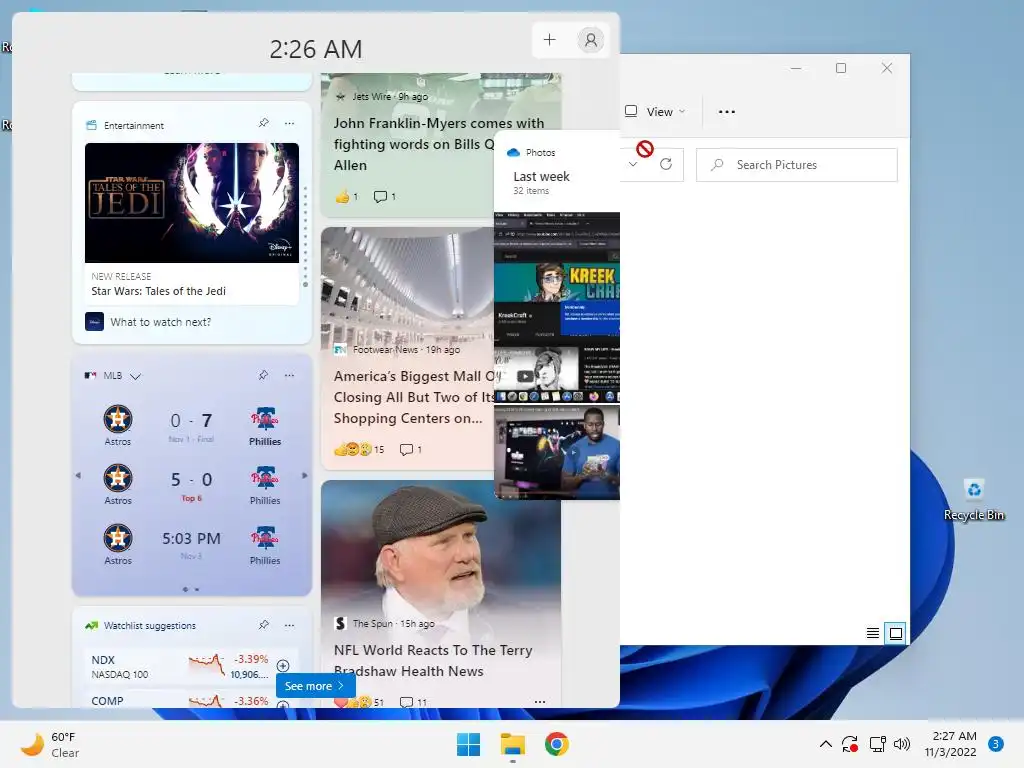
Task: Open Watchlist suggestions more options
Action: click(289, 625)
